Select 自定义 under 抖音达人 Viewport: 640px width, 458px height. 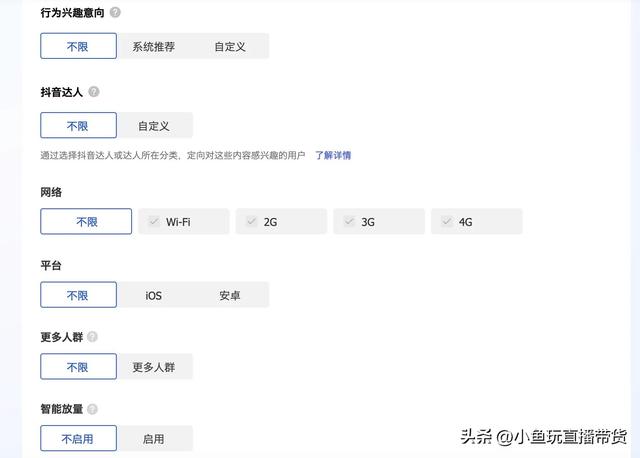pyautogui.click(x=154, y=125)
